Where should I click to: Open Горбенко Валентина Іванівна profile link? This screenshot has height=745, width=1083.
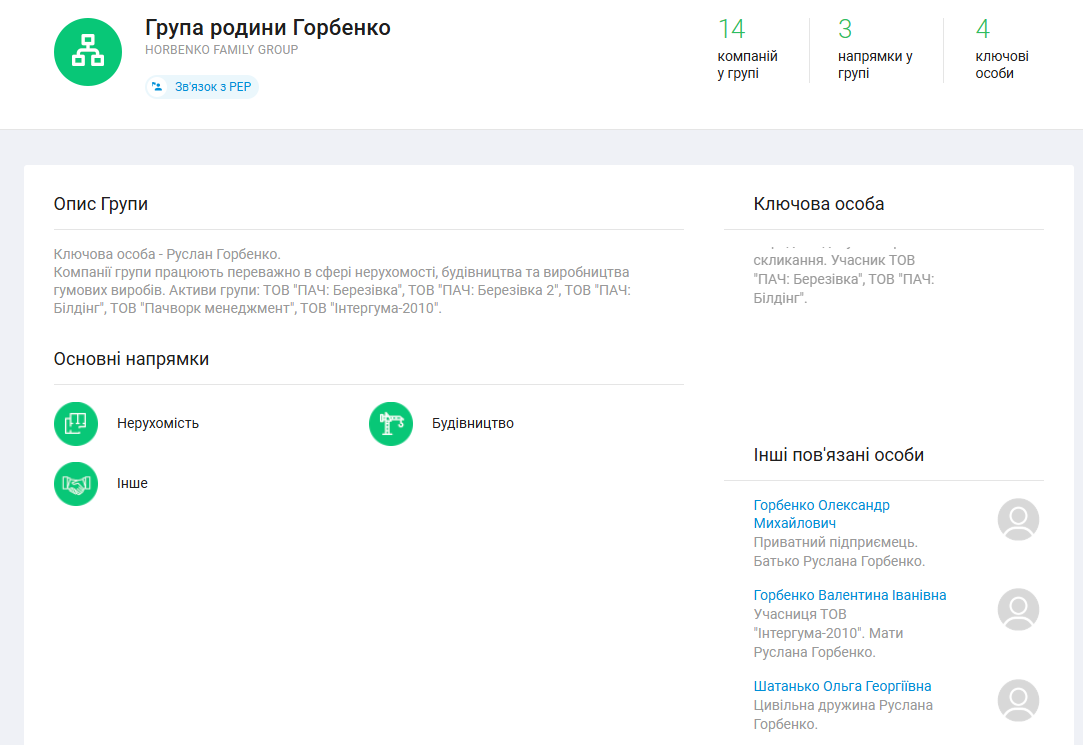pos(849,595)
